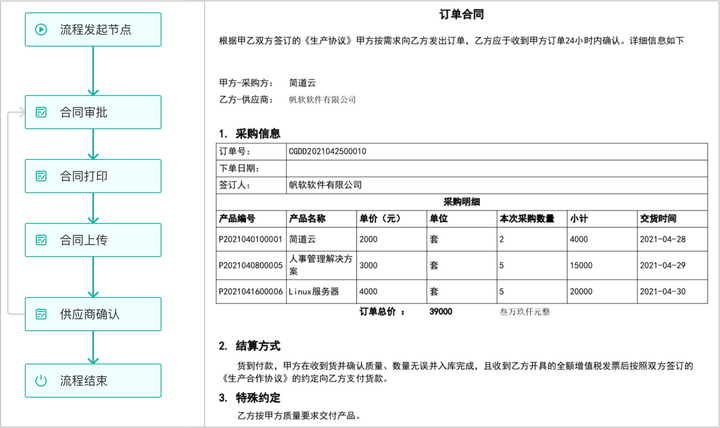Click delivery date 2021-04-28
720x428 pixels.
point(663,239)
